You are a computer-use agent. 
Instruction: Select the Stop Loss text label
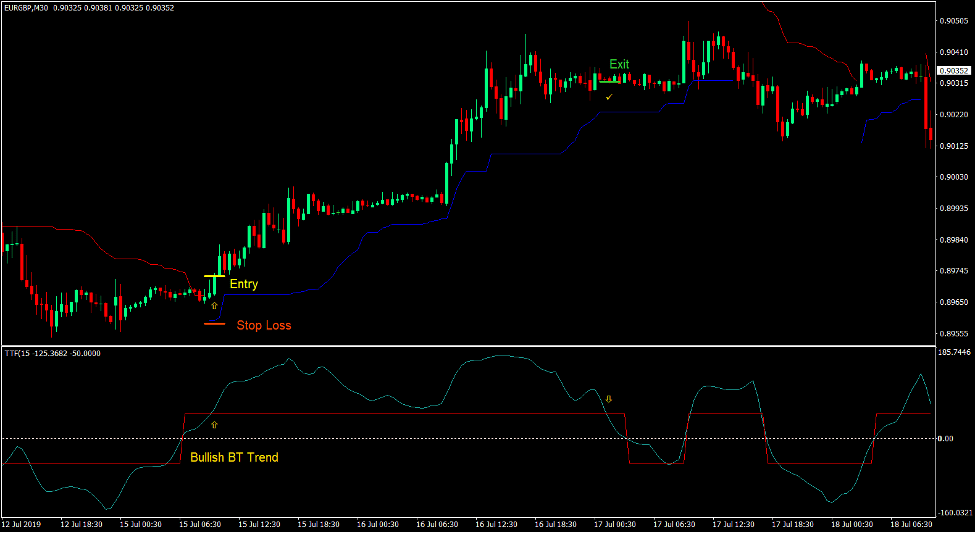pyautogui.click(x=264, y=325)
